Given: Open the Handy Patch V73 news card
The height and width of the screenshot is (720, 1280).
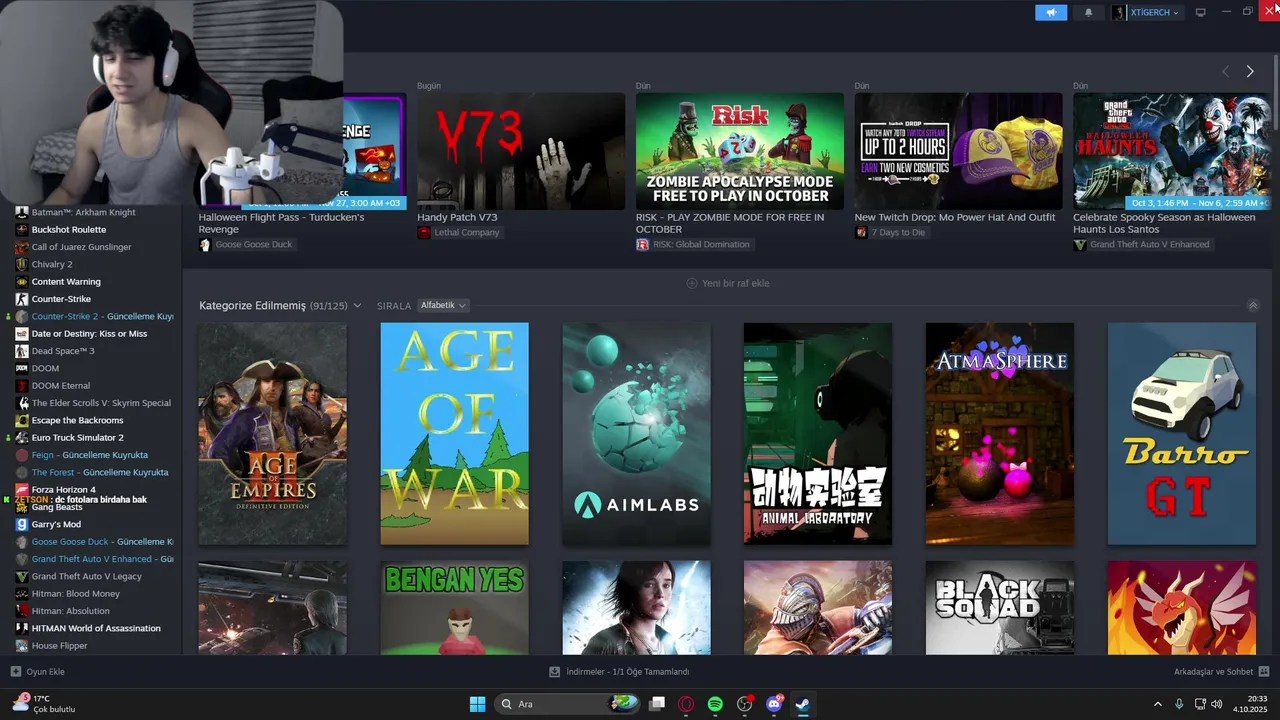Looking at the screenshot, I should click(521, 151).
